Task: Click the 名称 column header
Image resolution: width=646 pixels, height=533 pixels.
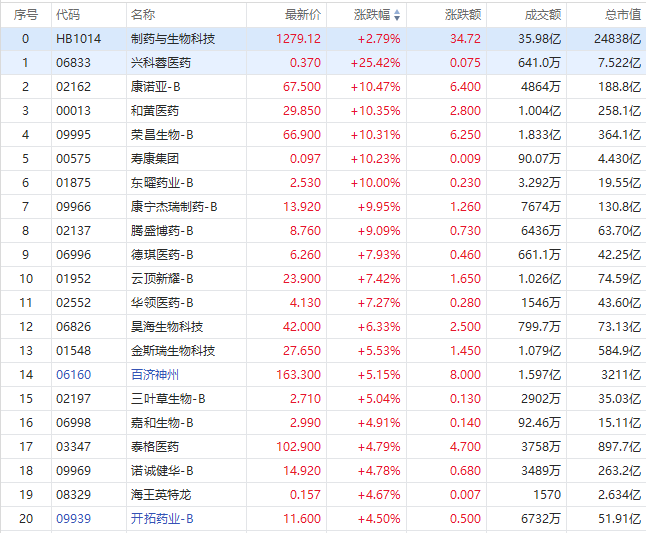Action: 143,15
